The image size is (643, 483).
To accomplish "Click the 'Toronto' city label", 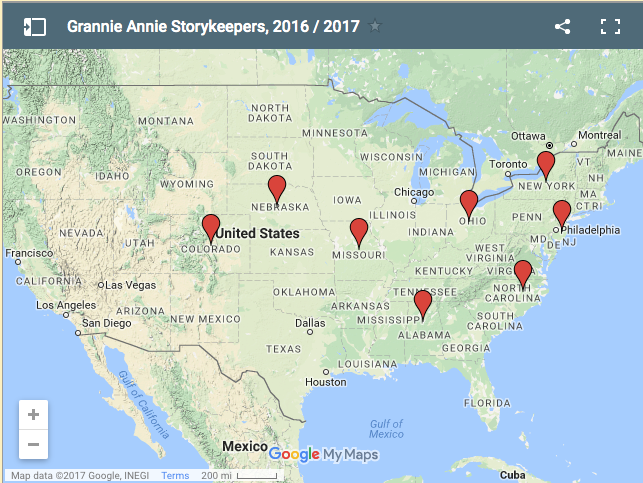I will [508, 164].
